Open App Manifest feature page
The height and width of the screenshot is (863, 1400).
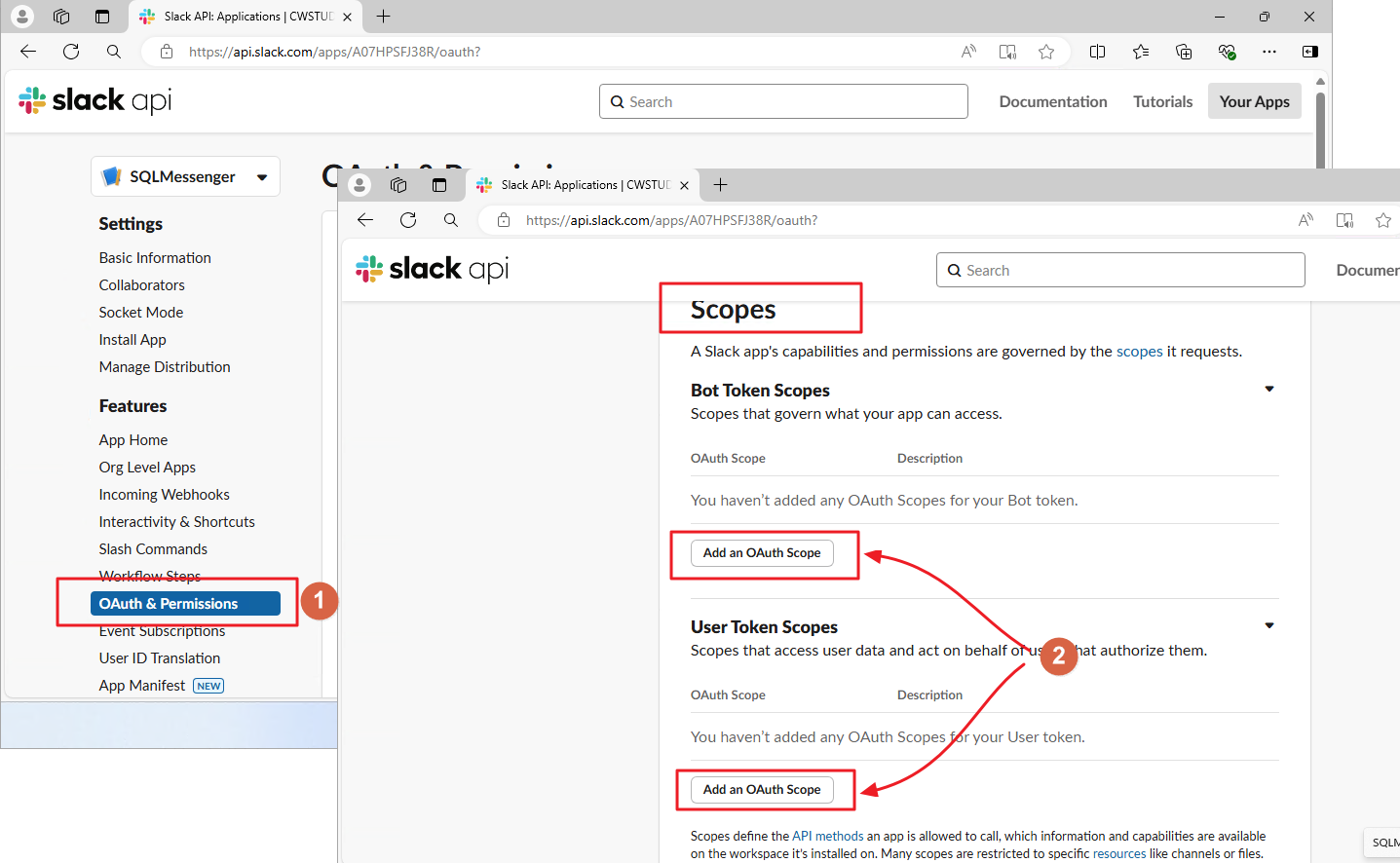point(141,686)
